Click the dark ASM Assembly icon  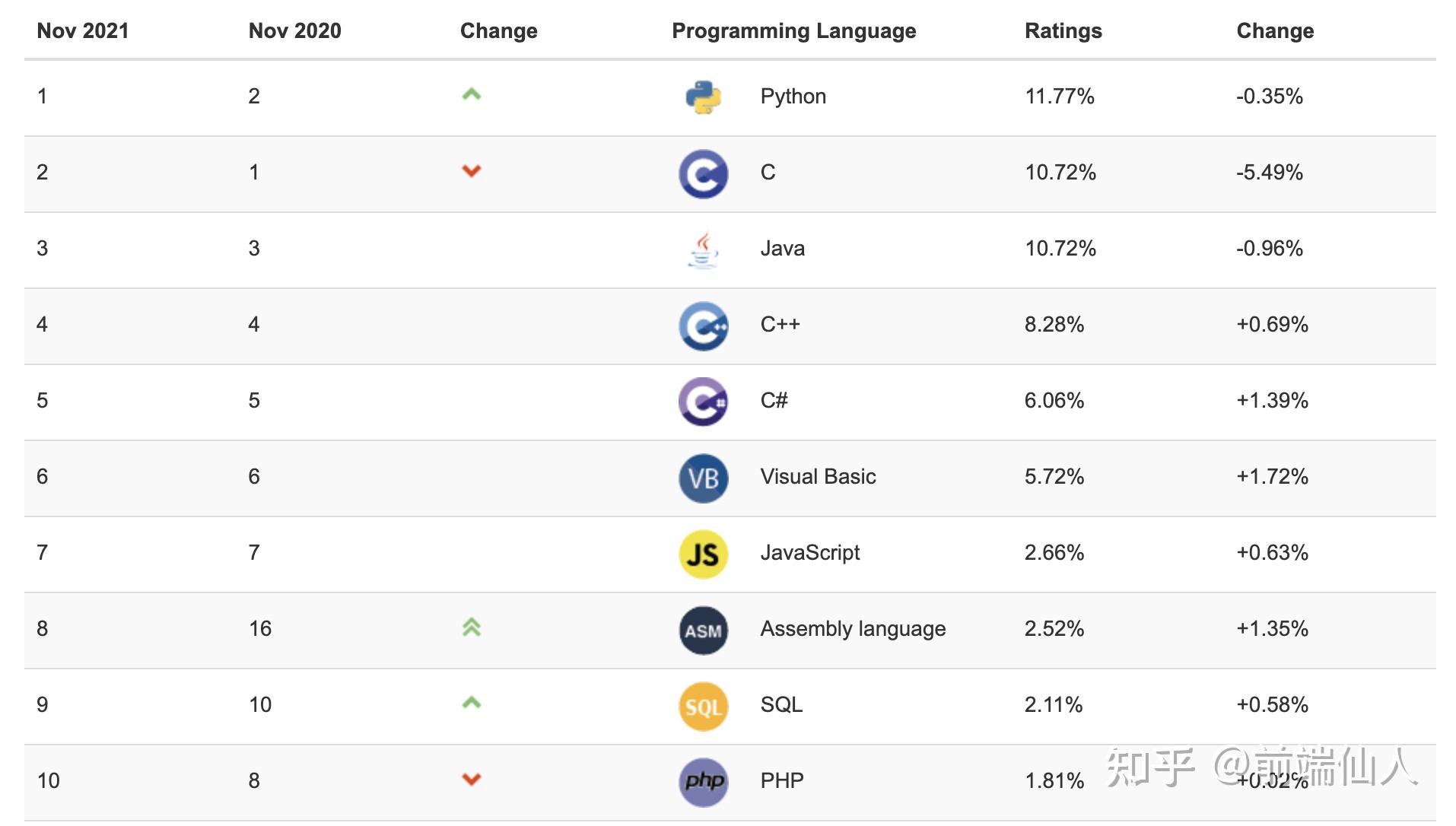pos(703,630)
